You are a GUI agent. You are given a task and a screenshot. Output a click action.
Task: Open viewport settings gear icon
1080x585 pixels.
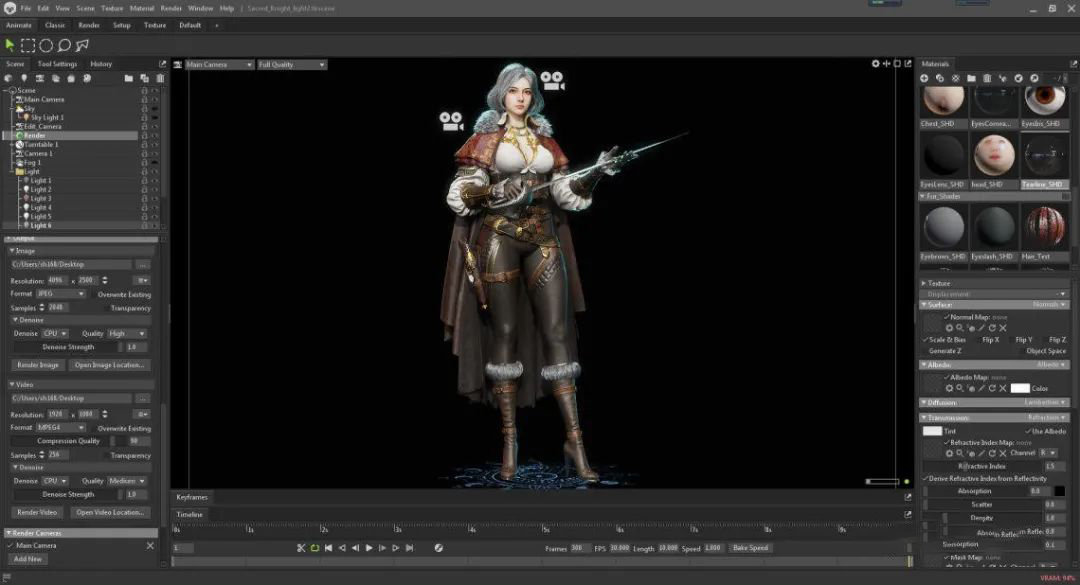pos(875,63)
